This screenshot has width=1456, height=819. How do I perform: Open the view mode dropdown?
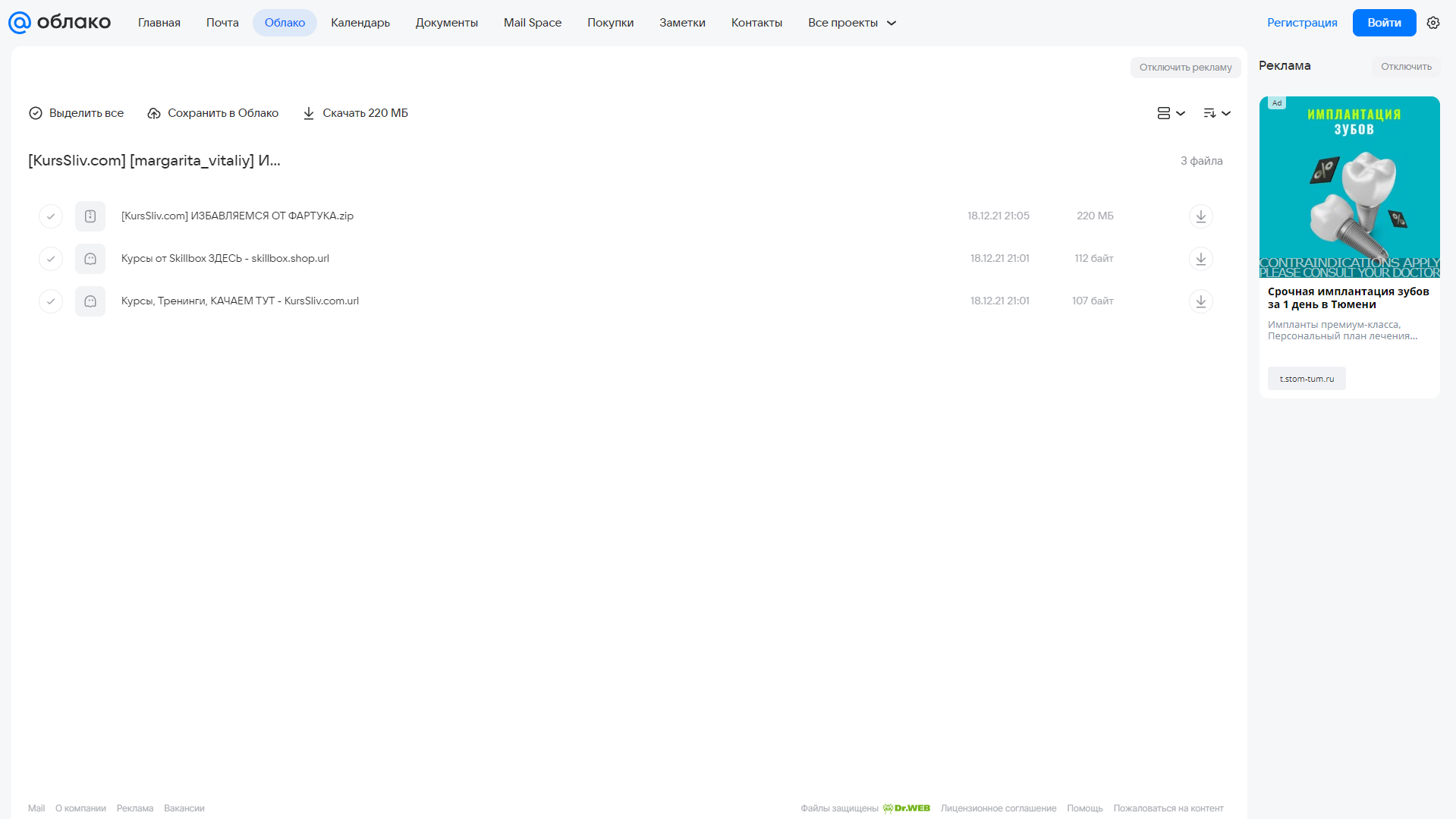pyautogui.click(x=1171, y=113)
